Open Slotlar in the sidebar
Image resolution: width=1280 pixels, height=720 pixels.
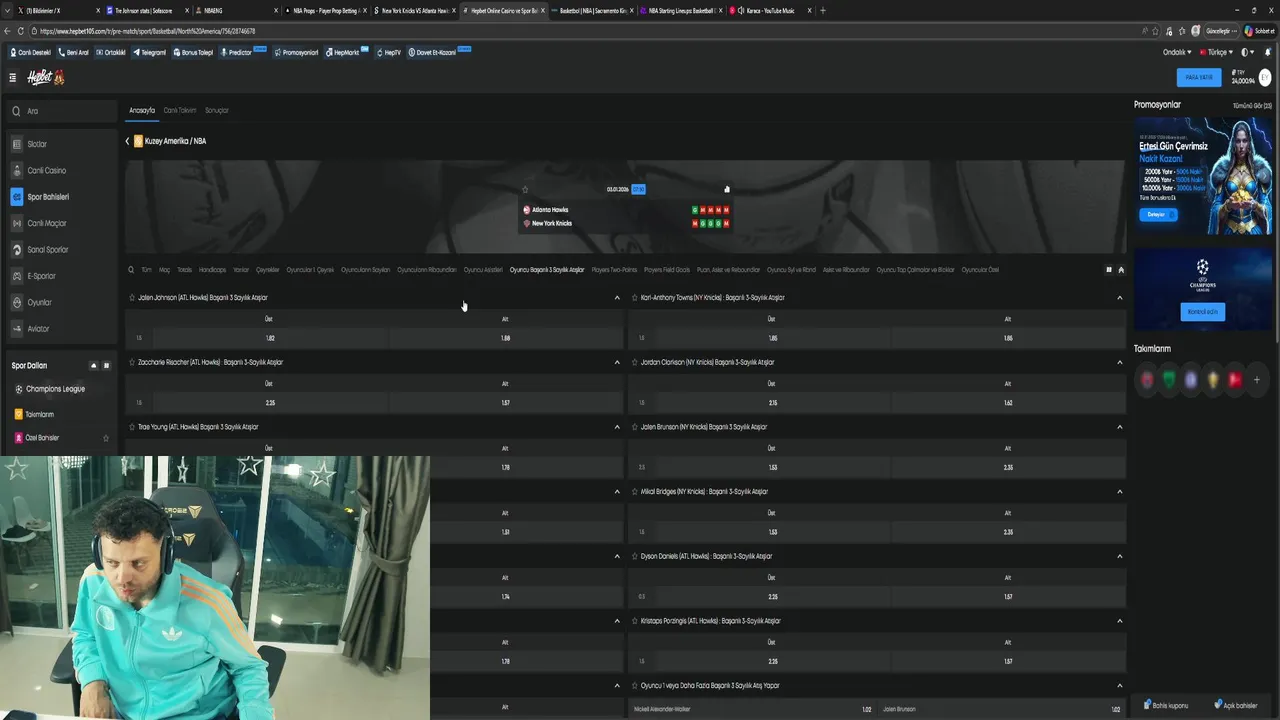(x=62, y=144)
